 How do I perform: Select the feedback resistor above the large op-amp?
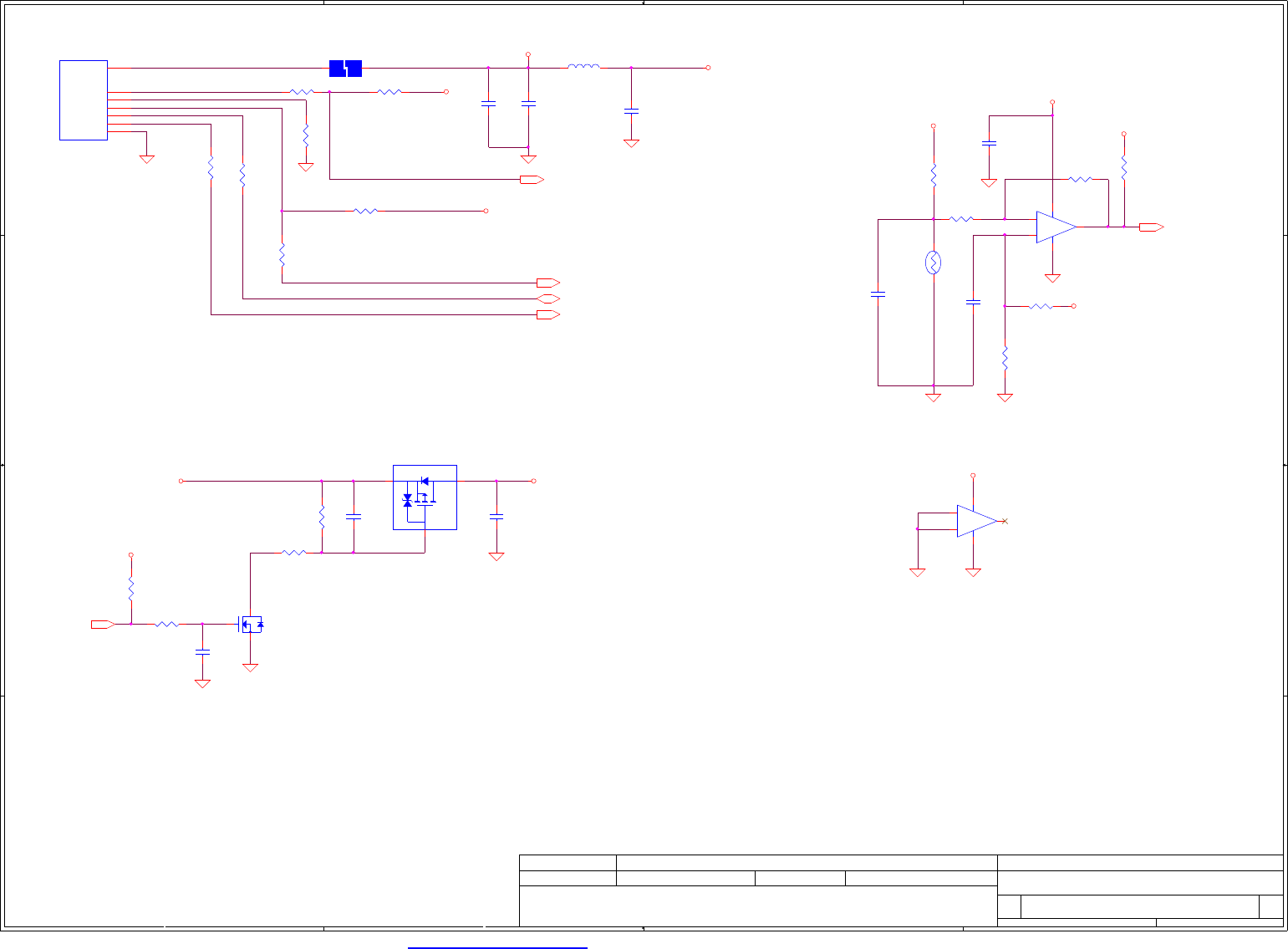click(1080, 179)
